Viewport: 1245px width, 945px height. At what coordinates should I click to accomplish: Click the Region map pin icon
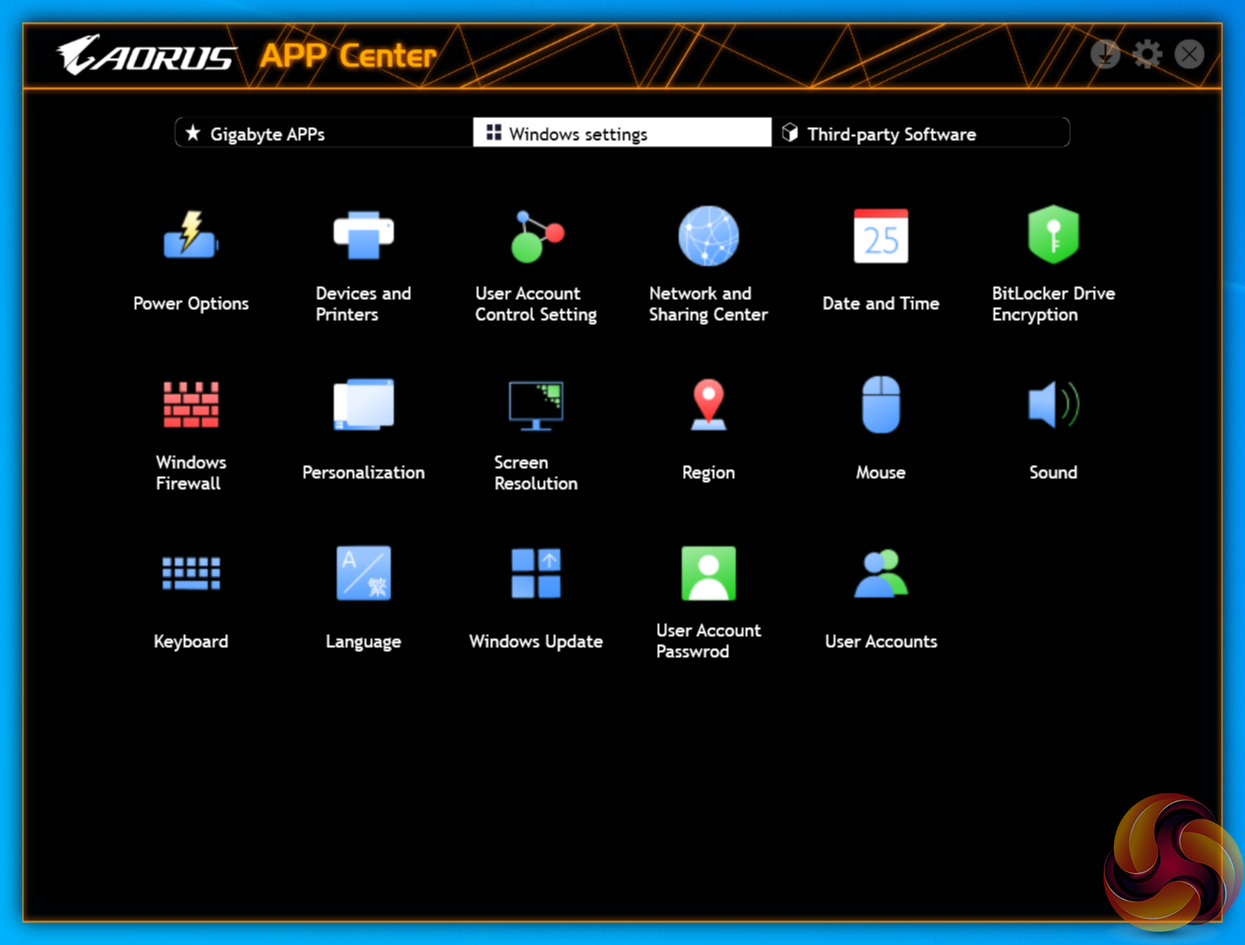click(x=708, y=405)
